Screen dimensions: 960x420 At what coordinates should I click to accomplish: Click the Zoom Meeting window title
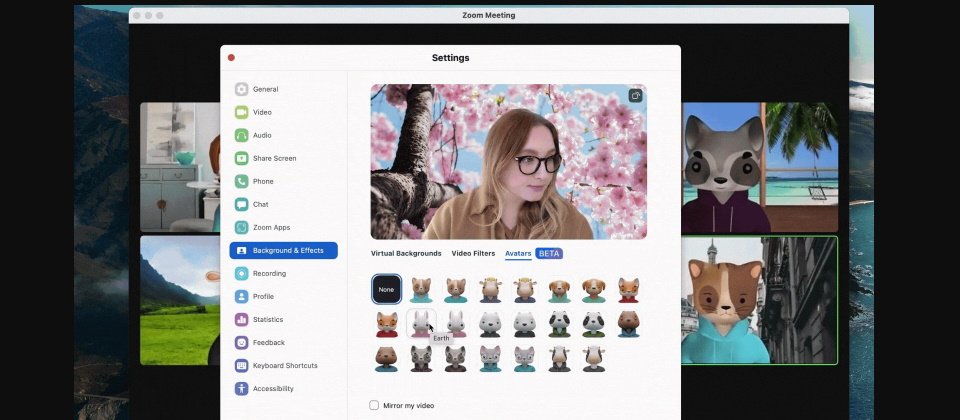[489, 15]
